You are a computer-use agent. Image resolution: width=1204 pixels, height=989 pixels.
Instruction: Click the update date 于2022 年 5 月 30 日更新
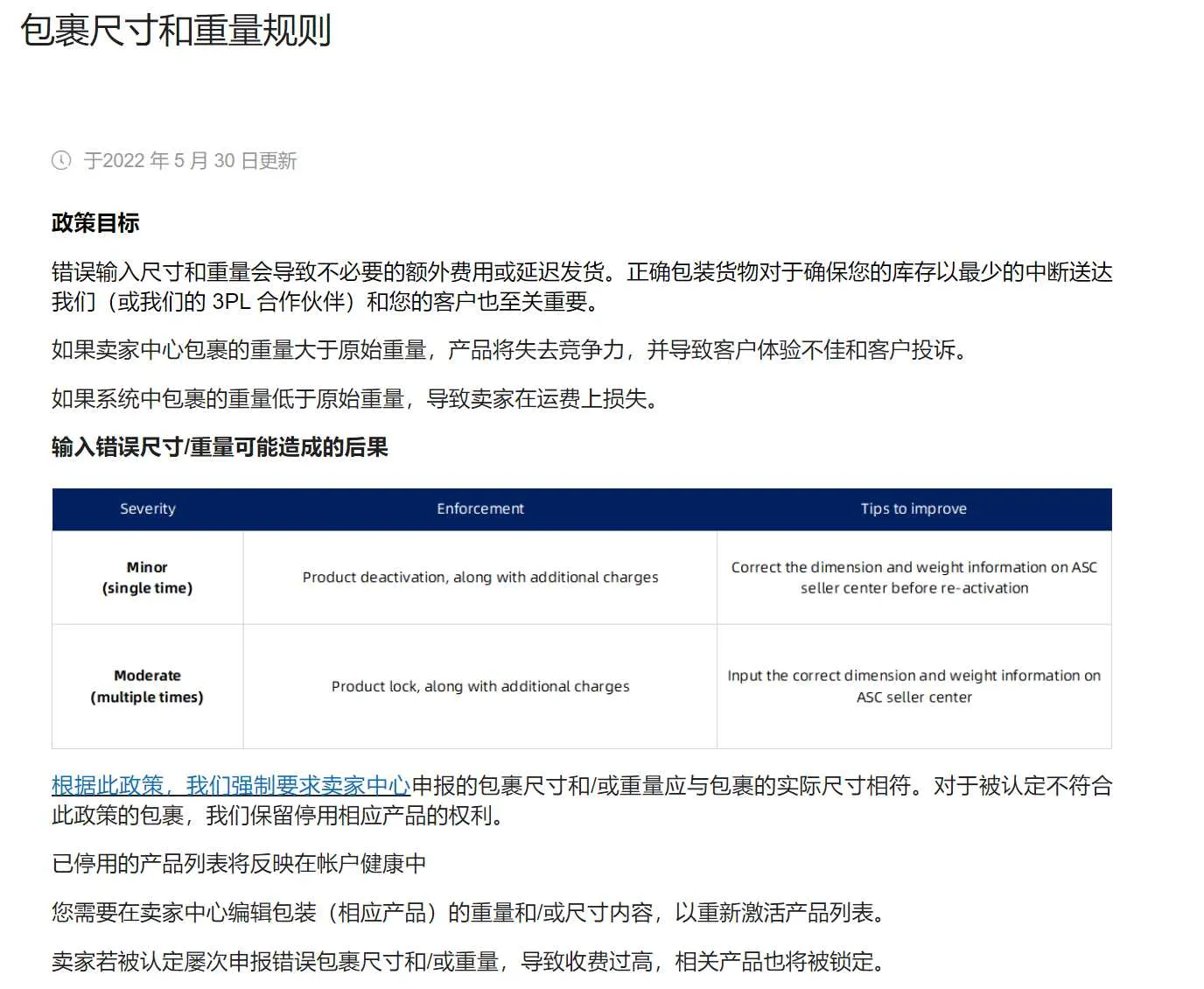coord(189,160)
